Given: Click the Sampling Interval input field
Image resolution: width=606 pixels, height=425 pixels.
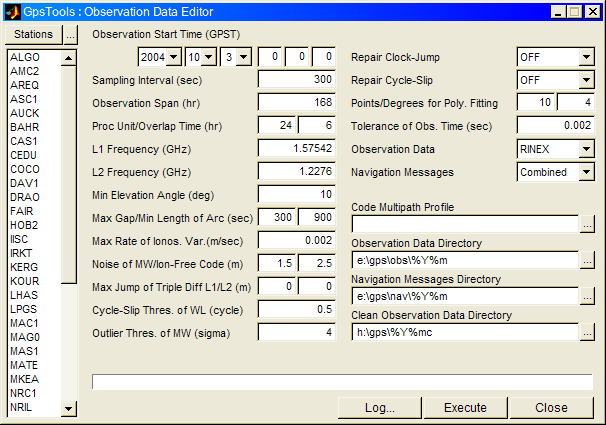Looking at the screenshot, I should click(x=297, y=80).
